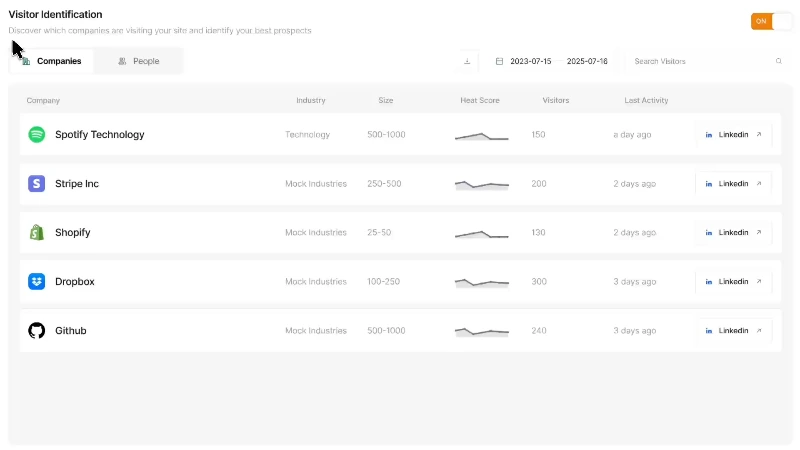The height and width of the screenshot is (450, 800).
Task: Open Dropbox's Linkedin link
Action: tap(734, 282)
